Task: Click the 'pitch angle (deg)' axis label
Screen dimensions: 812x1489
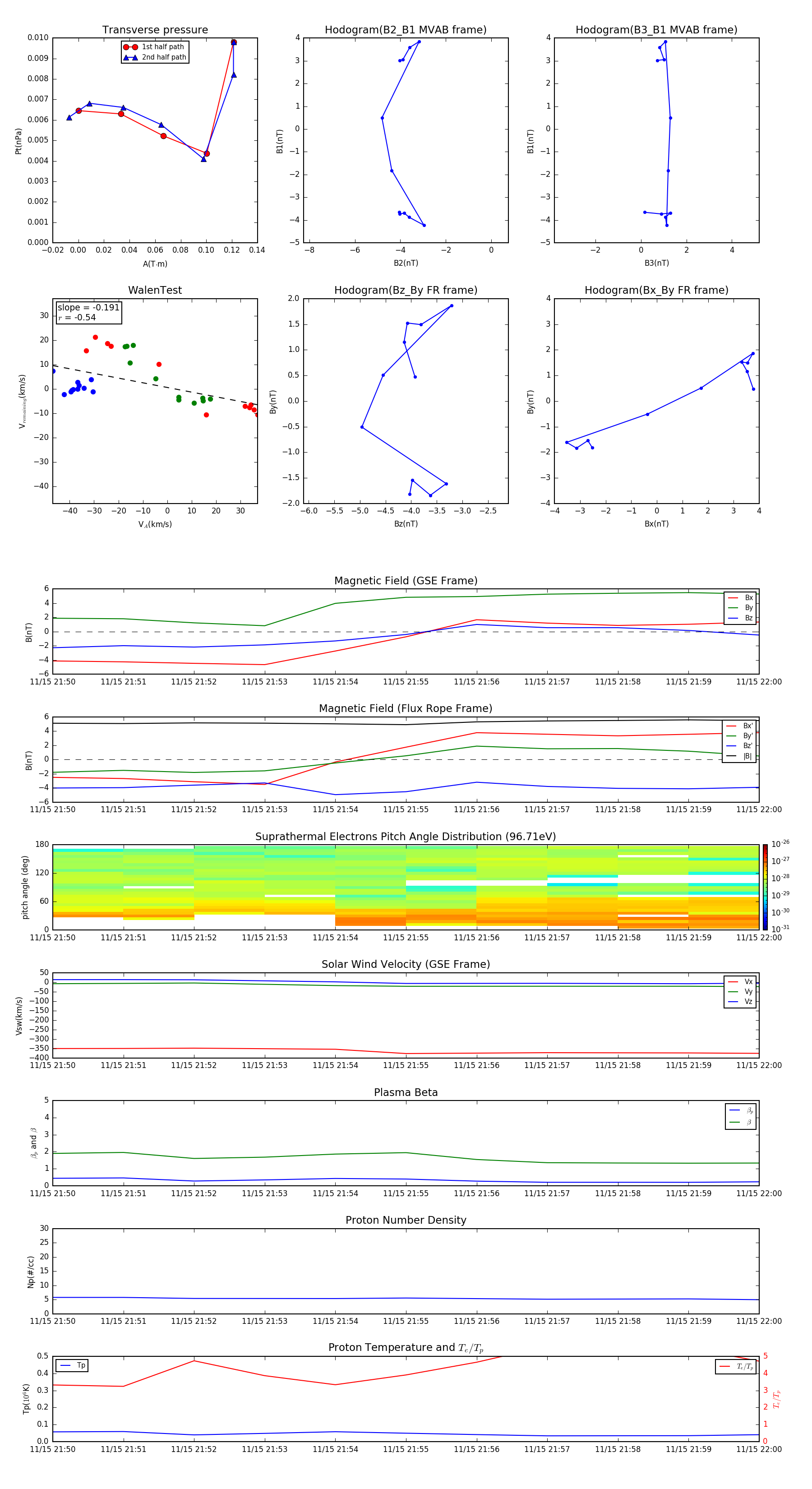Action: (25, 887)
